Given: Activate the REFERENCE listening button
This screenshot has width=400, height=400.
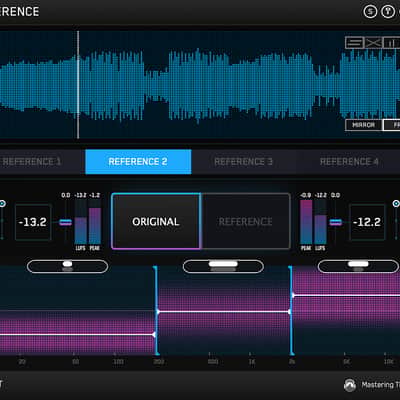Looking at the screenshot, I should pos(246,221).
